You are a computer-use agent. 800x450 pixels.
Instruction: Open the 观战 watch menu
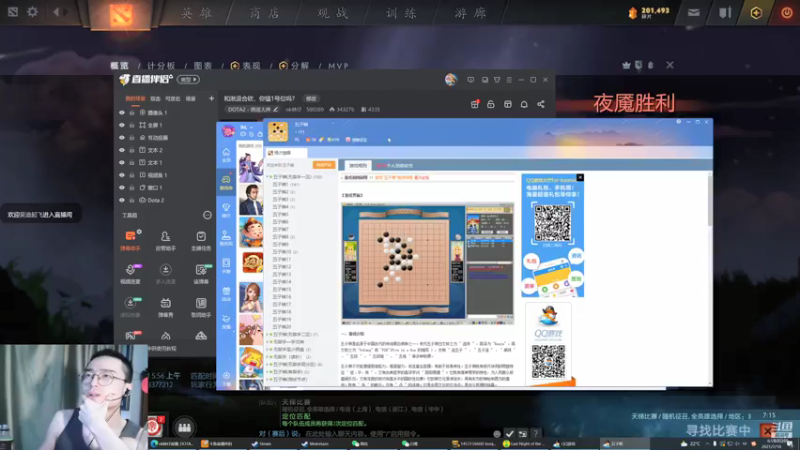click(333, 13)
